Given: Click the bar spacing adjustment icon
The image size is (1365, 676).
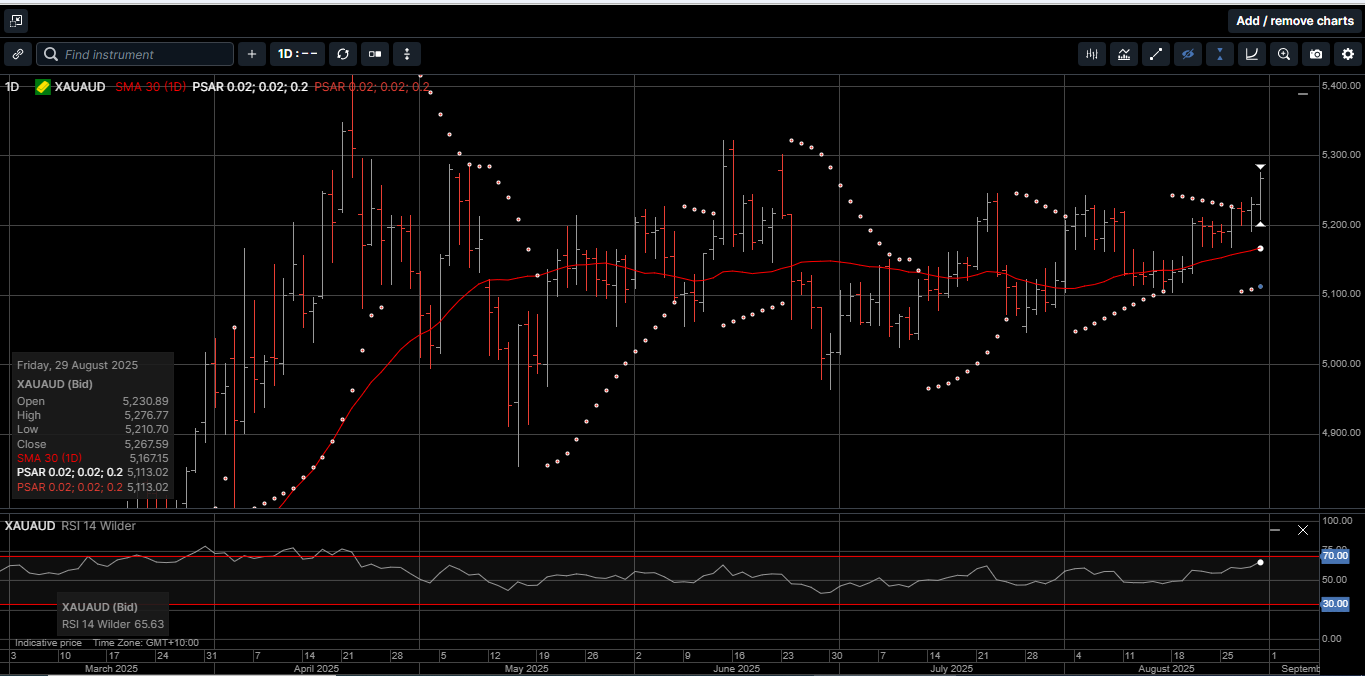Looking at the screenshot, I should (x=1091, y=54).
